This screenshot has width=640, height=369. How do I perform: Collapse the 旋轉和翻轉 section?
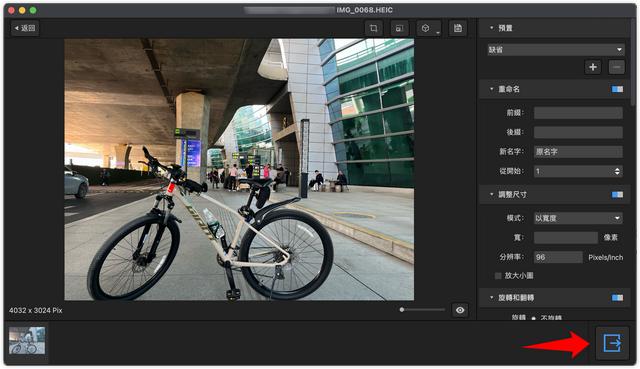point(491,298)
